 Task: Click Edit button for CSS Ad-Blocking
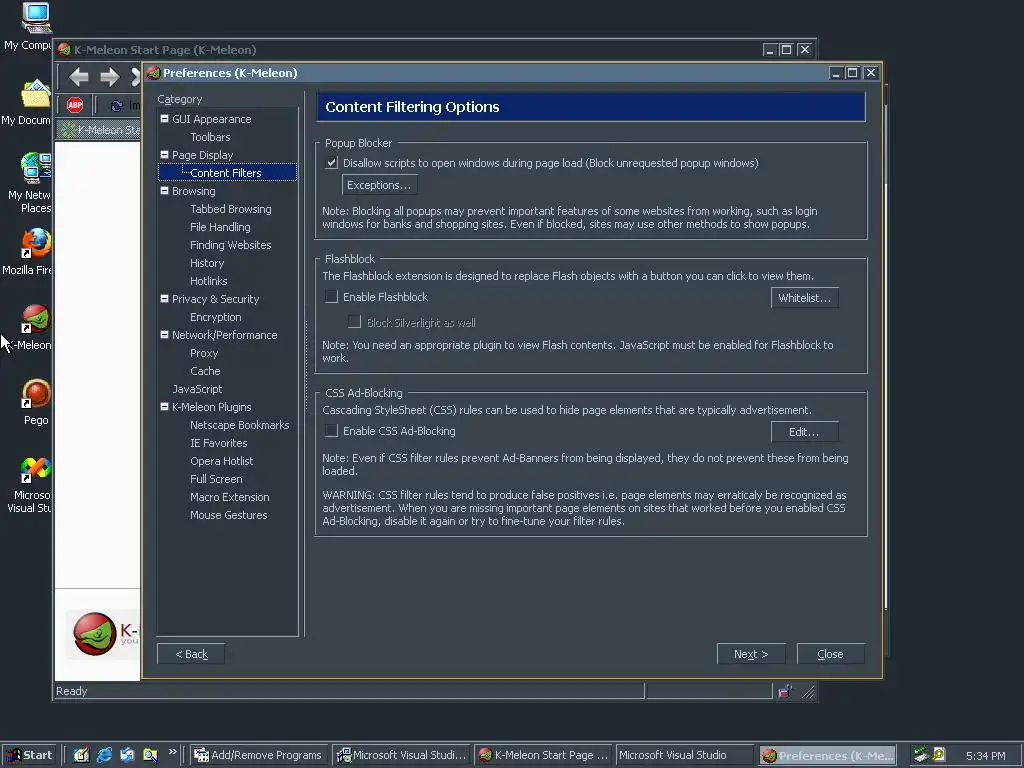point(805,432)
